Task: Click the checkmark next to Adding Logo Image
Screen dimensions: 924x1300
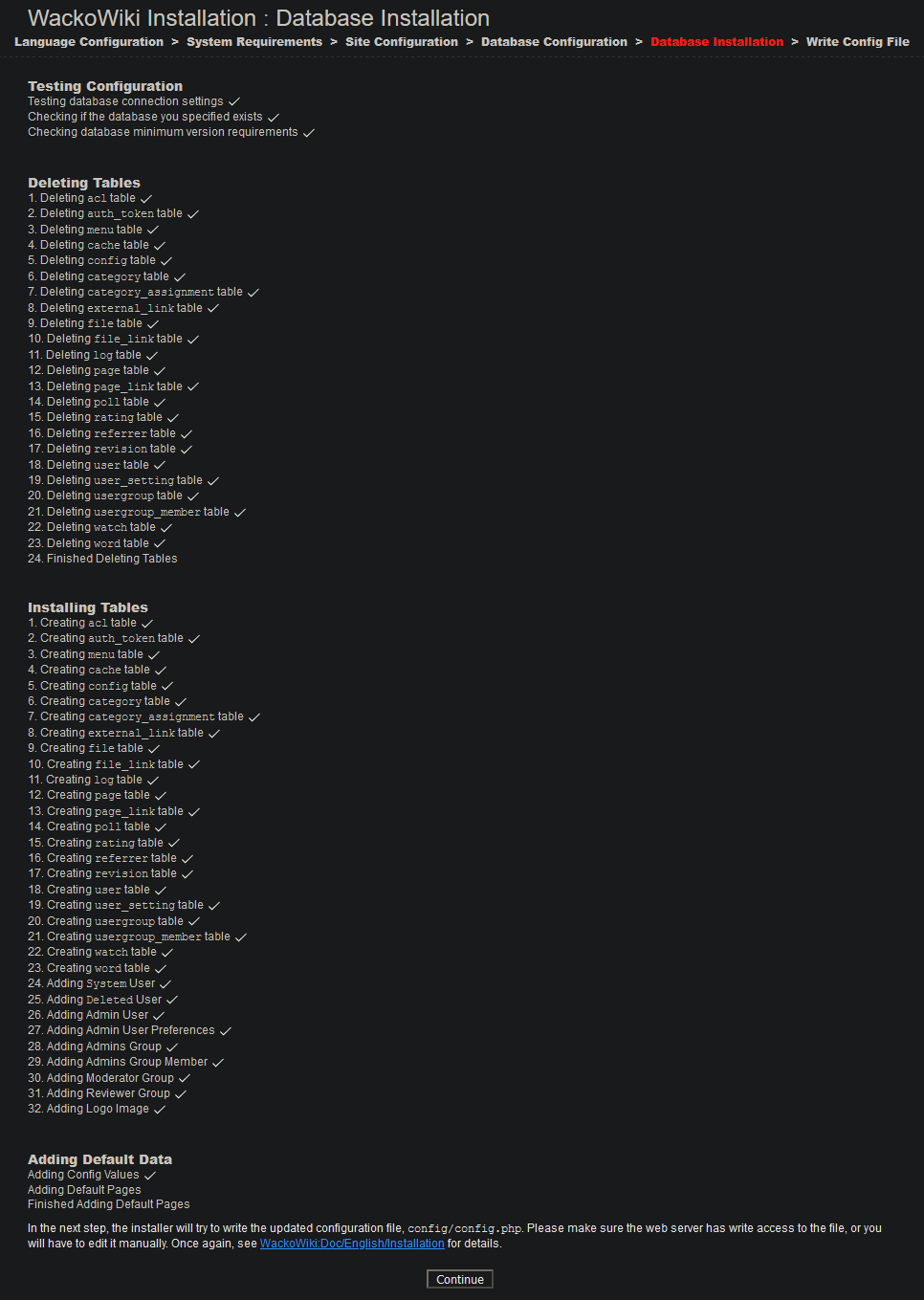Action: pyautogui.click(x=160, y=1110)
